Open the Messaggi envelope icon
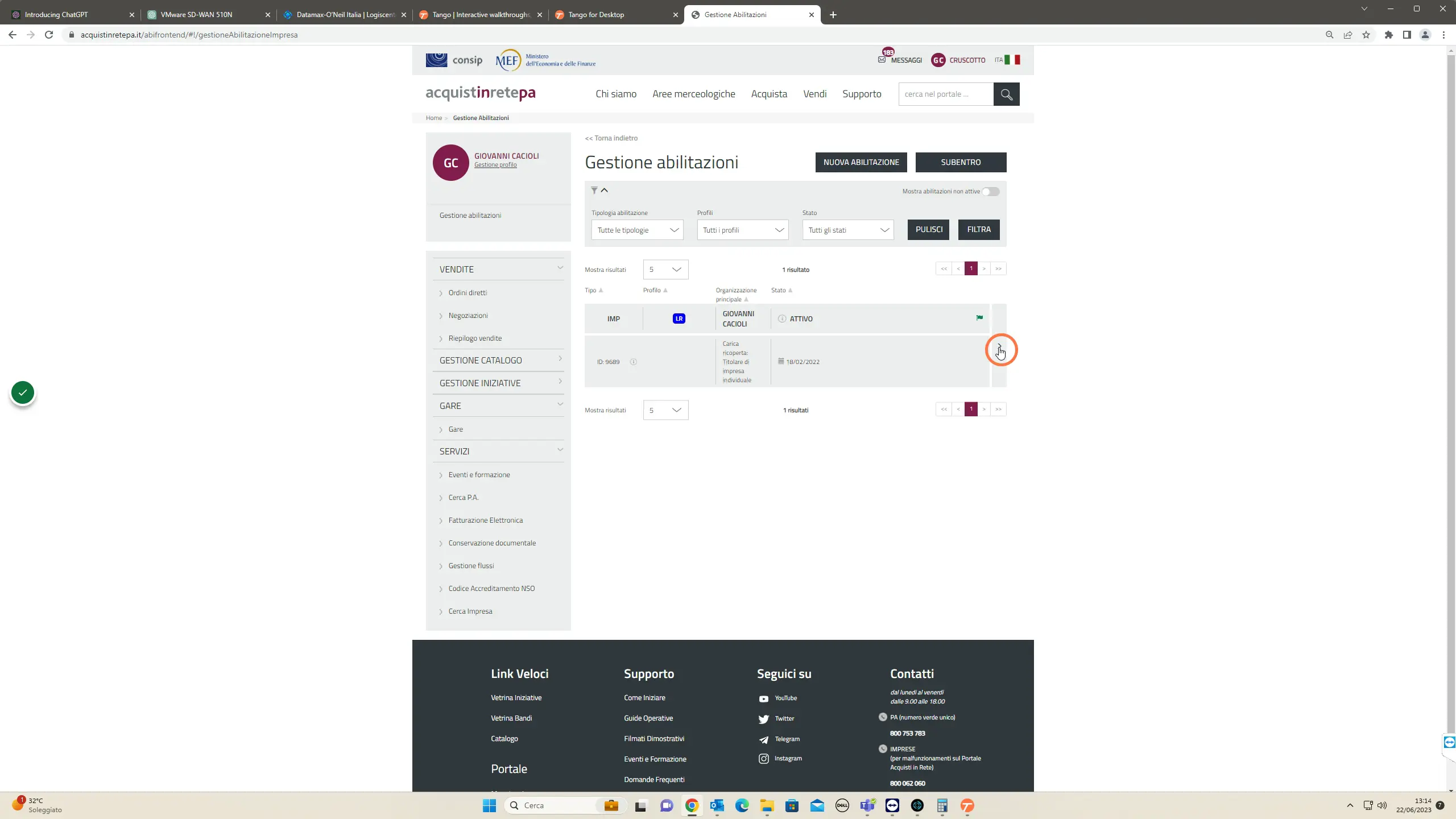Image resolution: width=1456 pixels, height=819 pixels. [x=882, y=60]
